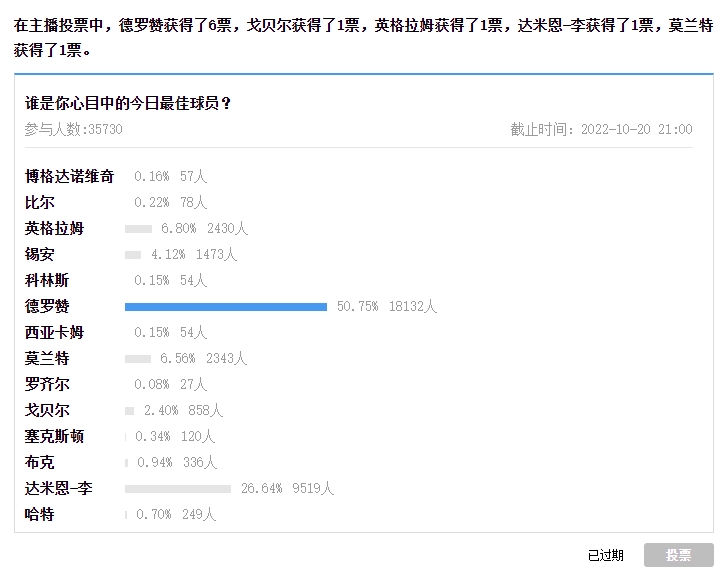Click the 50.75% 18132人 vote count text
This screenshot has width=727, height=583.
(387, 306)
